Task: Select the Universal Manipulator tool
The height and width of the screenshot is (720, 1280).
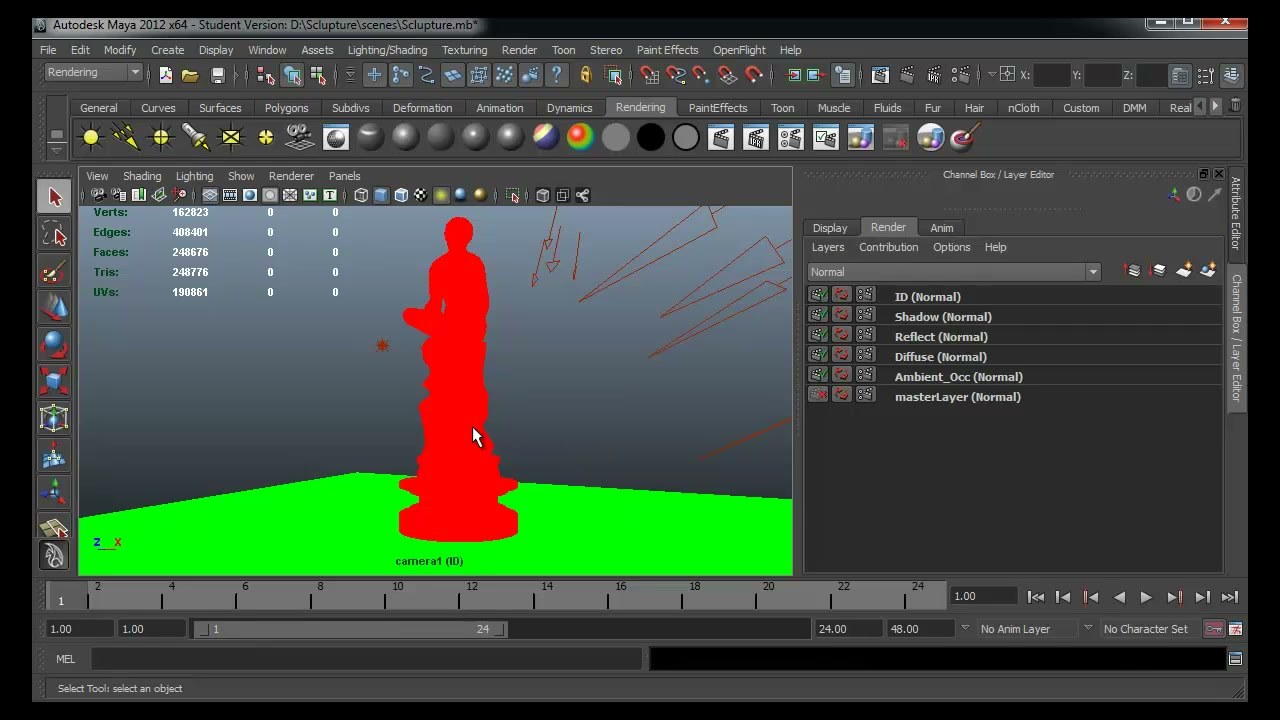Action: [x=54, y=419]
